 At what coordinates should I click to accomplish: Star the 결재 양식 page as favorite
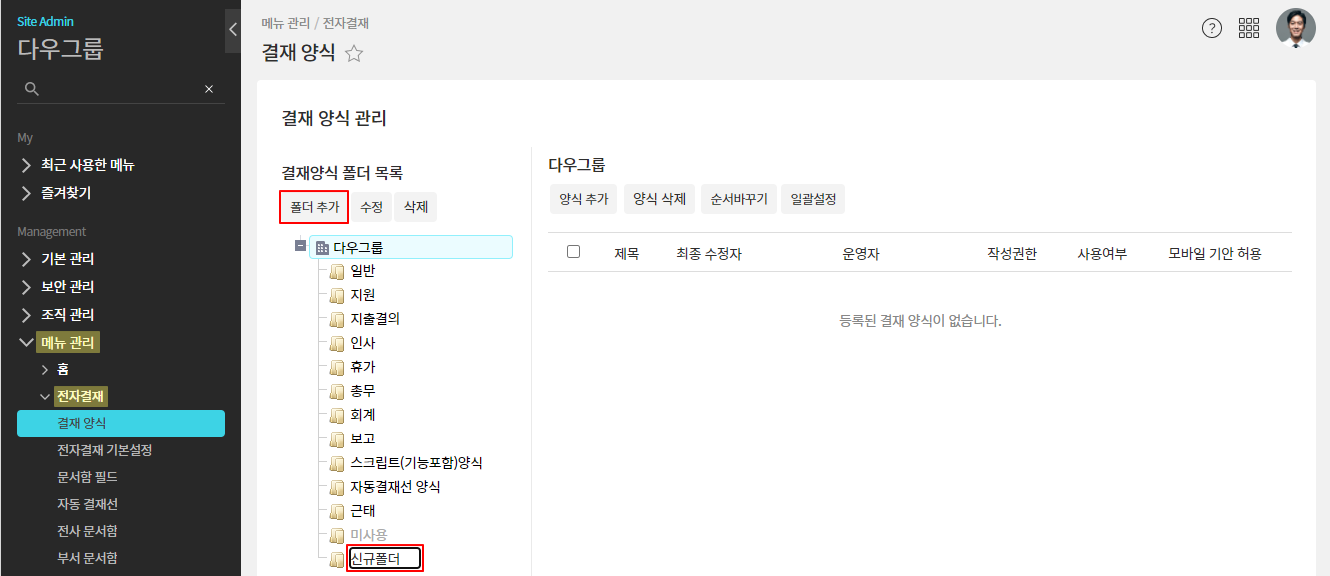353,54
